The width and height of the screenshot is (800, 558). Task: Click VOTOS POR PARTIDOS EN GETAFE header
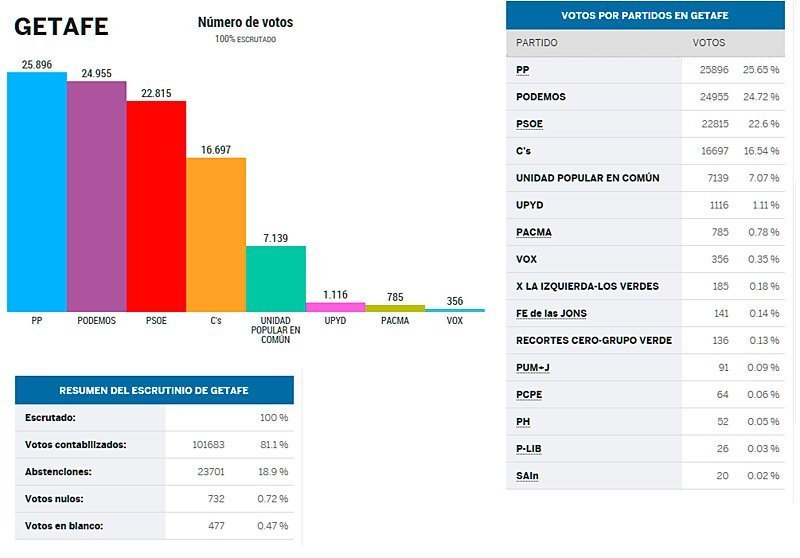click(x=645, y=16)
